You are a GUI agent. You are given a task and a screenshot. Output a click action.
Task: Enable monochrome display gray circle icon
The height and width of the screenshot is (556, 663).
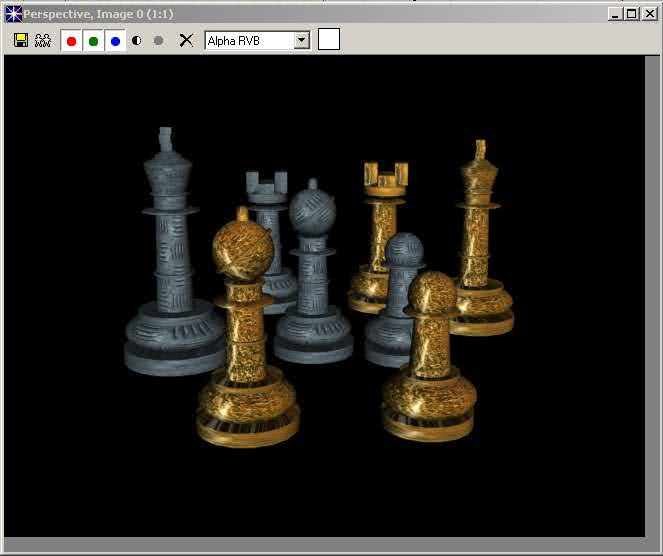[x=159, y=41]
